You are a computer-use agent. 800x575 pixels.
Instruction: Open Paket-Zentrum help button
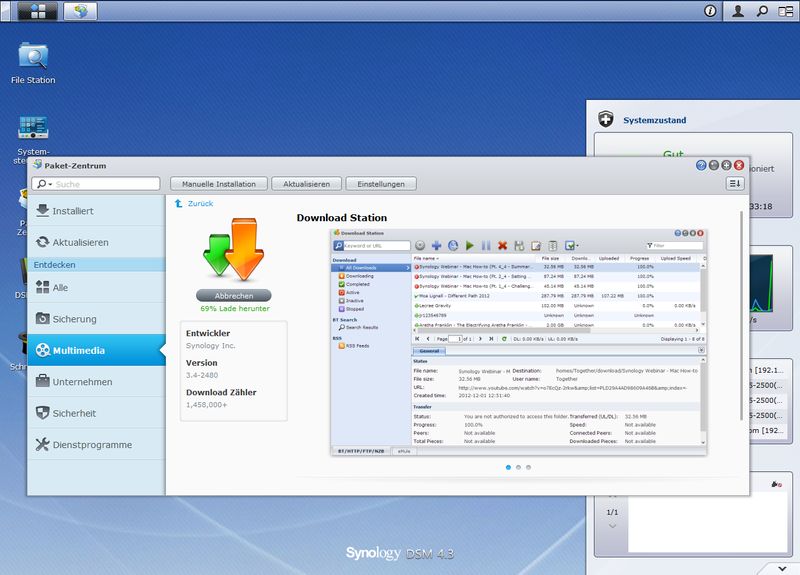[x=701, y=165]
